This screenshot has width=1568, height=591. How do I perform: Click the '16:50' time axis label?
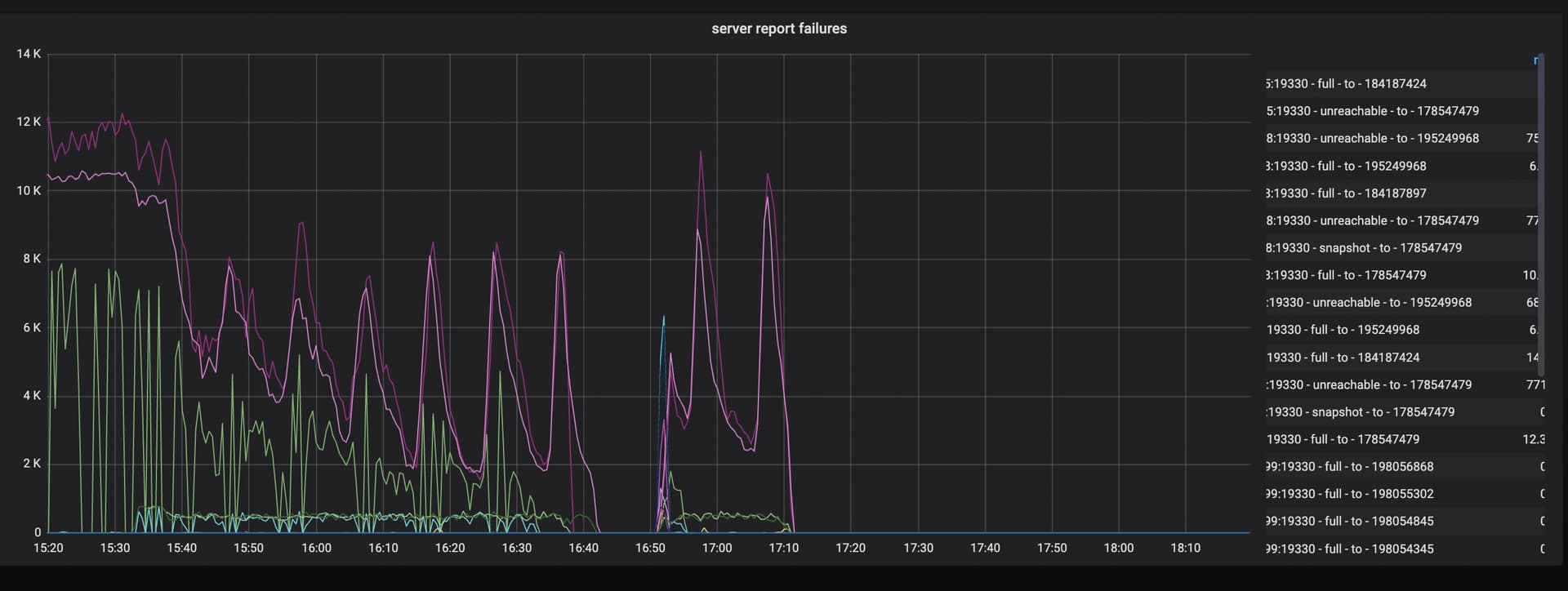pos(650,548)
